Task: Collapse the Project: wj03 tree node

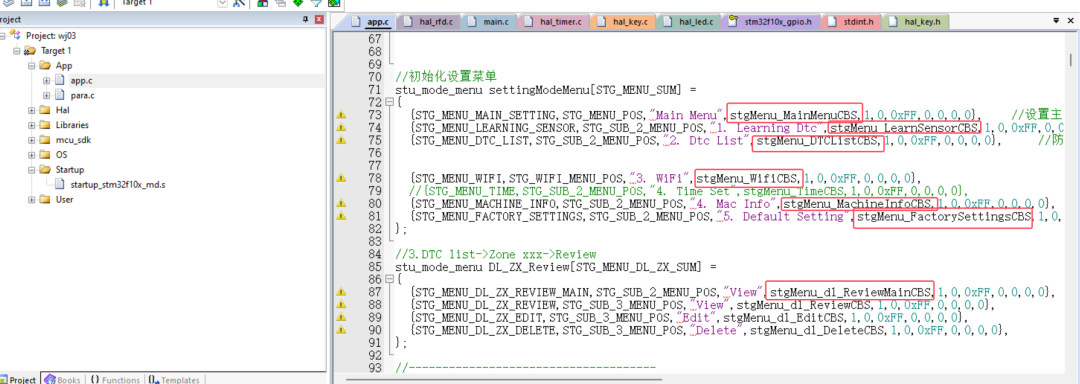Action: click(3, 35)
